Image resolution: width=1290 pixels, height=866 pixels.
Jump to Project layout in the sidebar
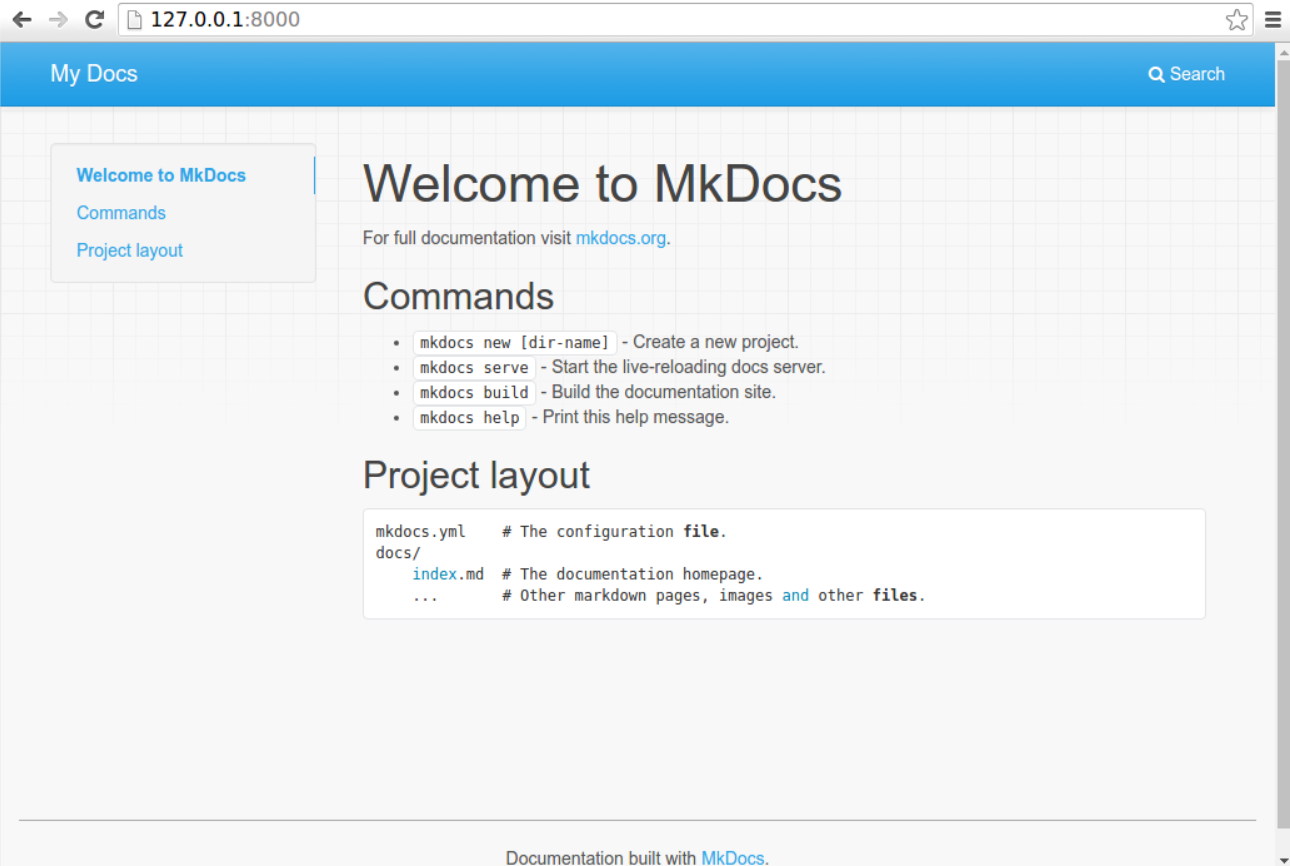[130, 251]
